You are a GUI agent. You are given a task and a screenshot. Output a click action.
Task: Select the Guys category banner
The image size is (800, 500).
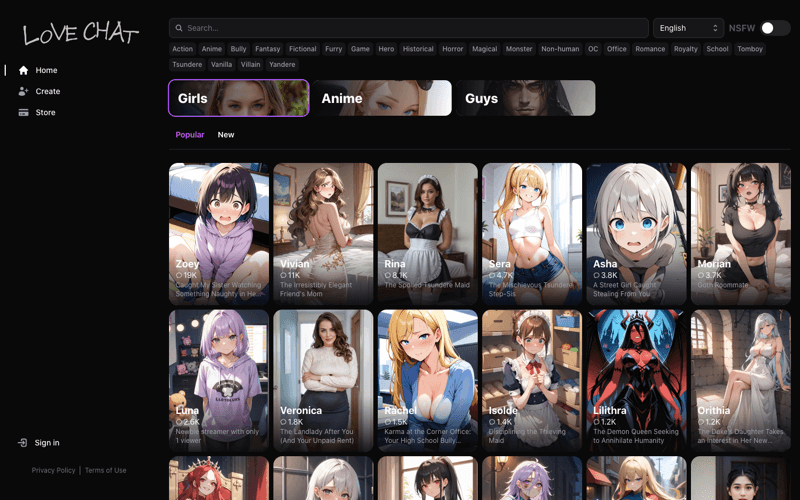point(526,98)
